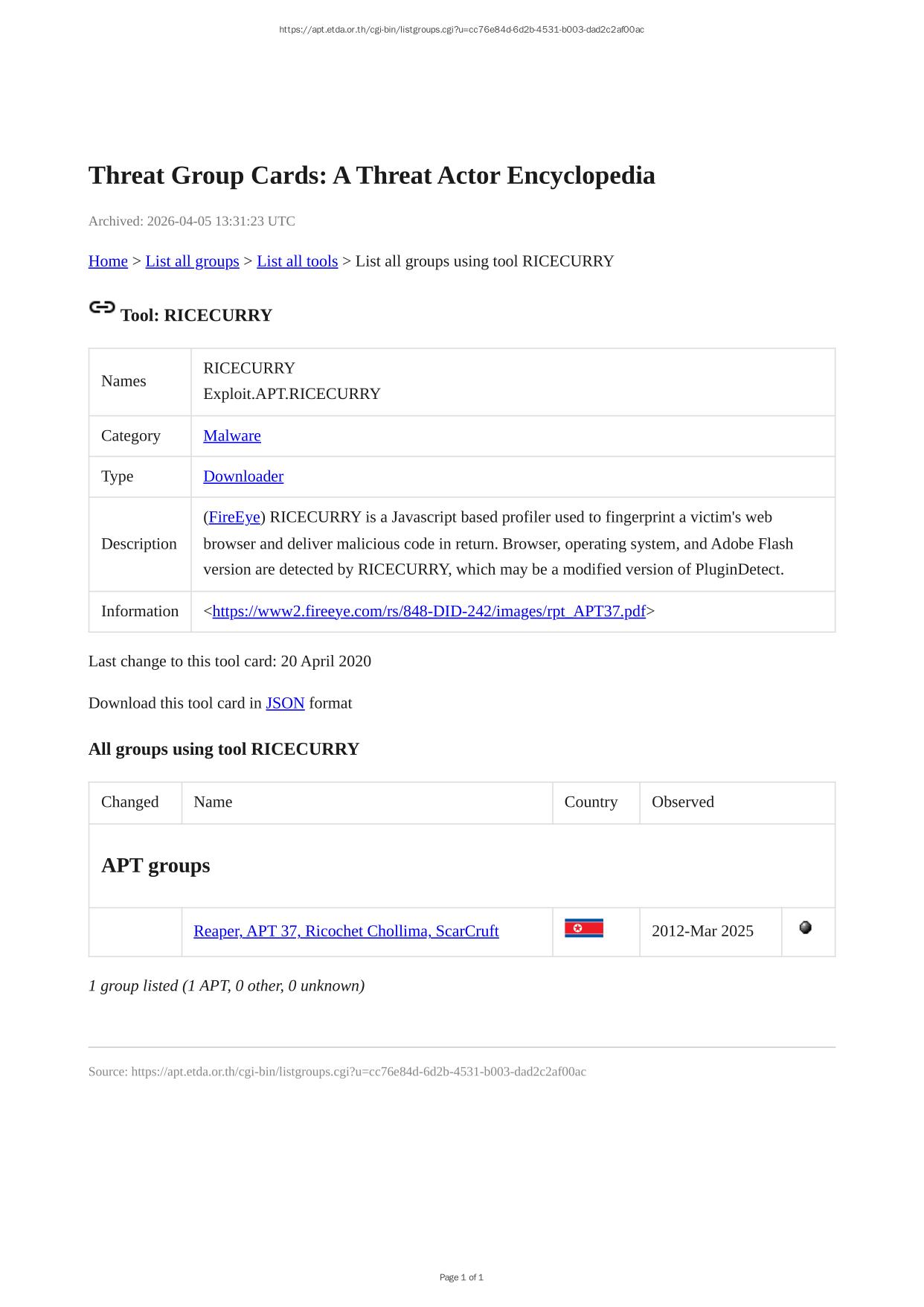The height and width of the screenshot is (1307, 924).
Task: Go to the Home breadcrumb link
Action: (x=108, y=261)
